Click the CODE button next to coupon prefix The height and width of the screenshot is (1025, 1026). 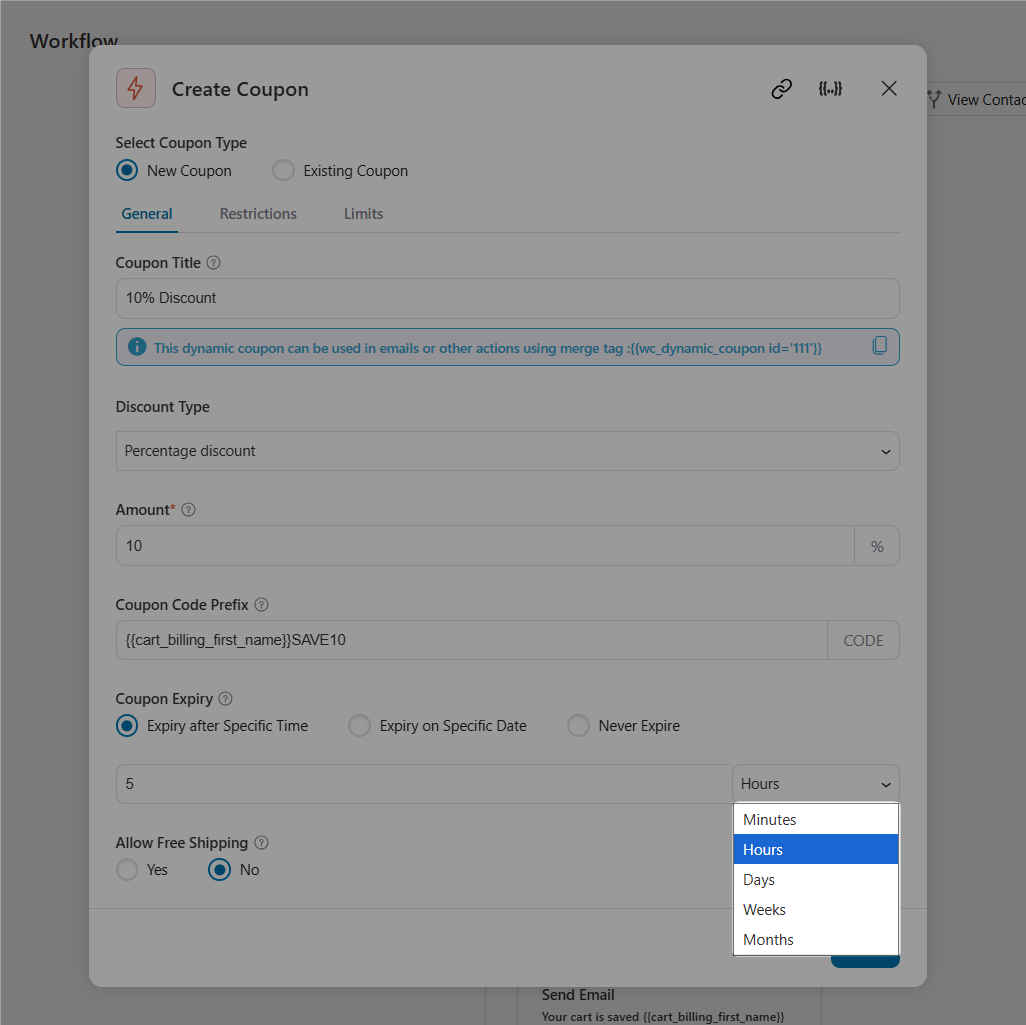click(863, 640)
